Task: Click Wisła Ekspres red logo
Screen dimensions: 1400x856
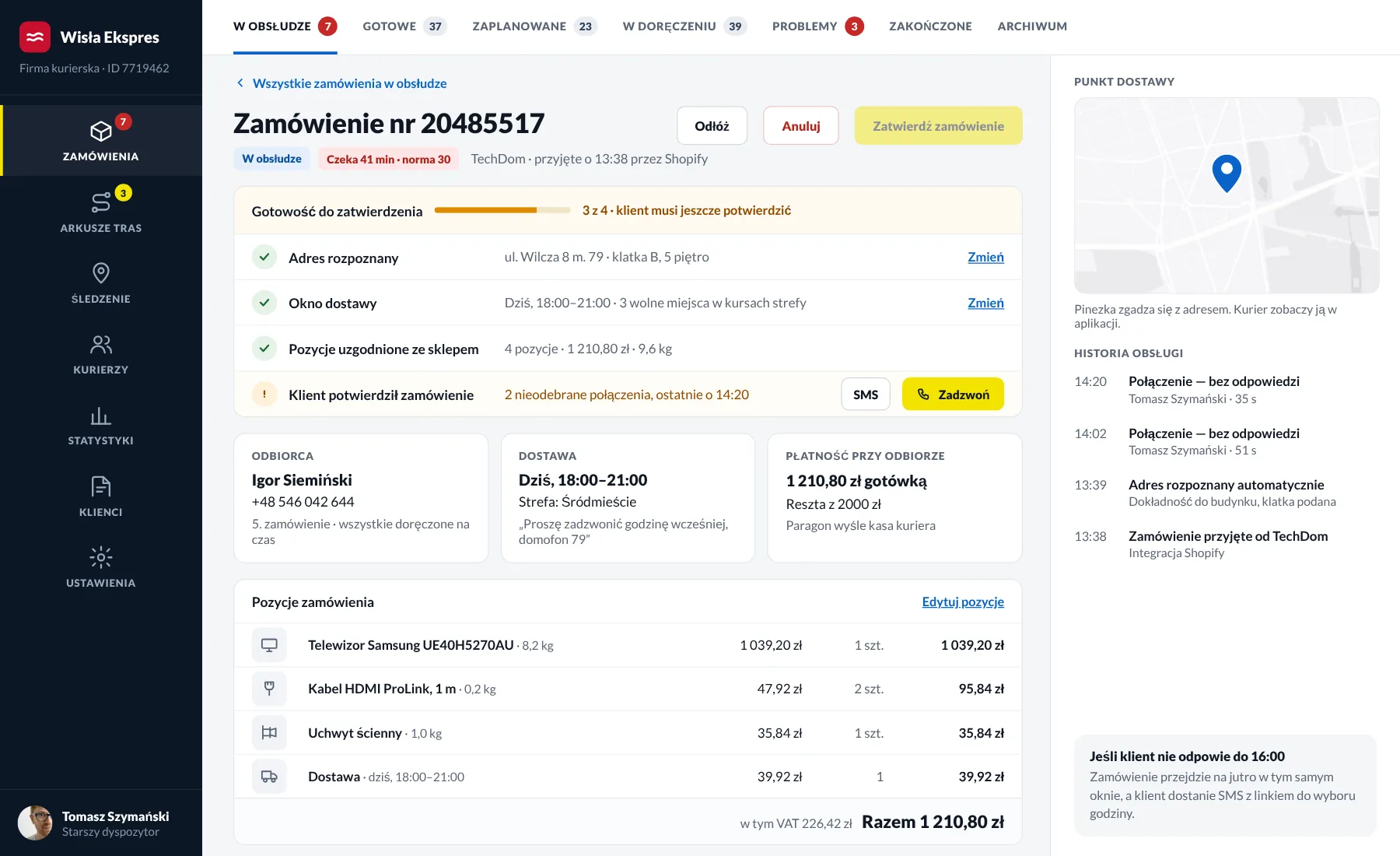Action: [x=35, y=37]
